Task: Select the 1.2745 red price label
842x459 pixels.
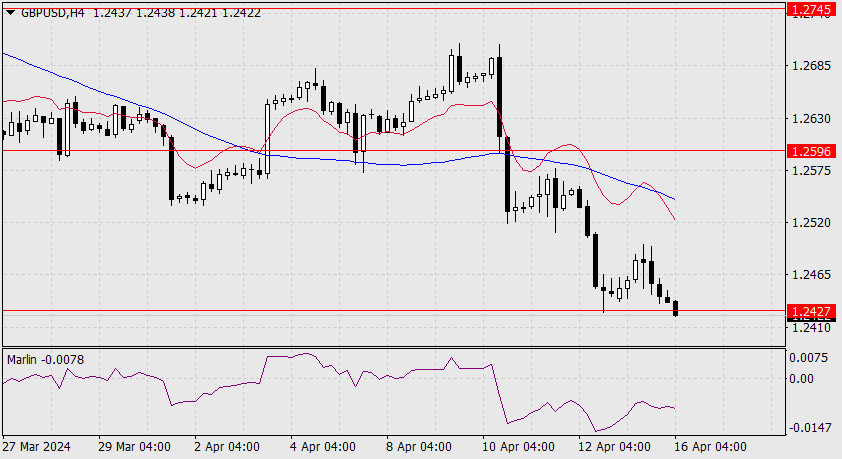Action: click(x=811, y=9)
